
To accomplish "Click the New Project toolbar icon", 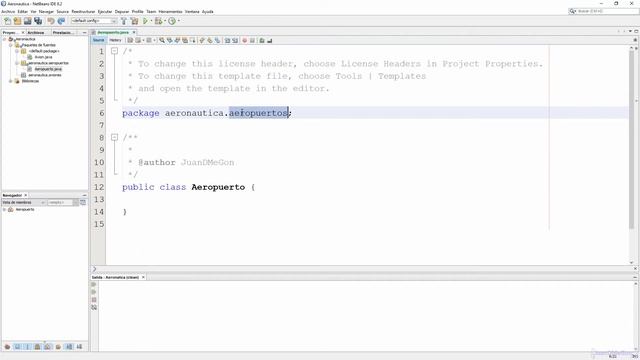I will (18, 21).
